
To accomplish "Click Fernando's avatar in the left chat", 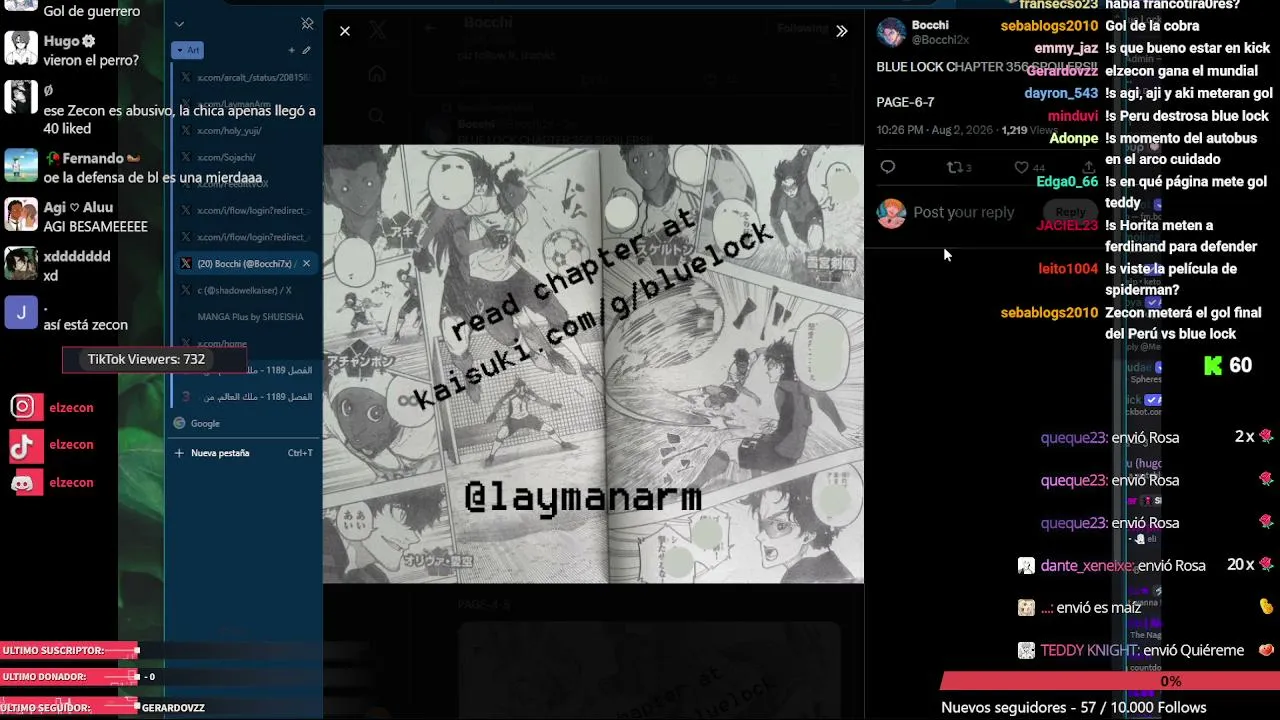I will 21,166.
